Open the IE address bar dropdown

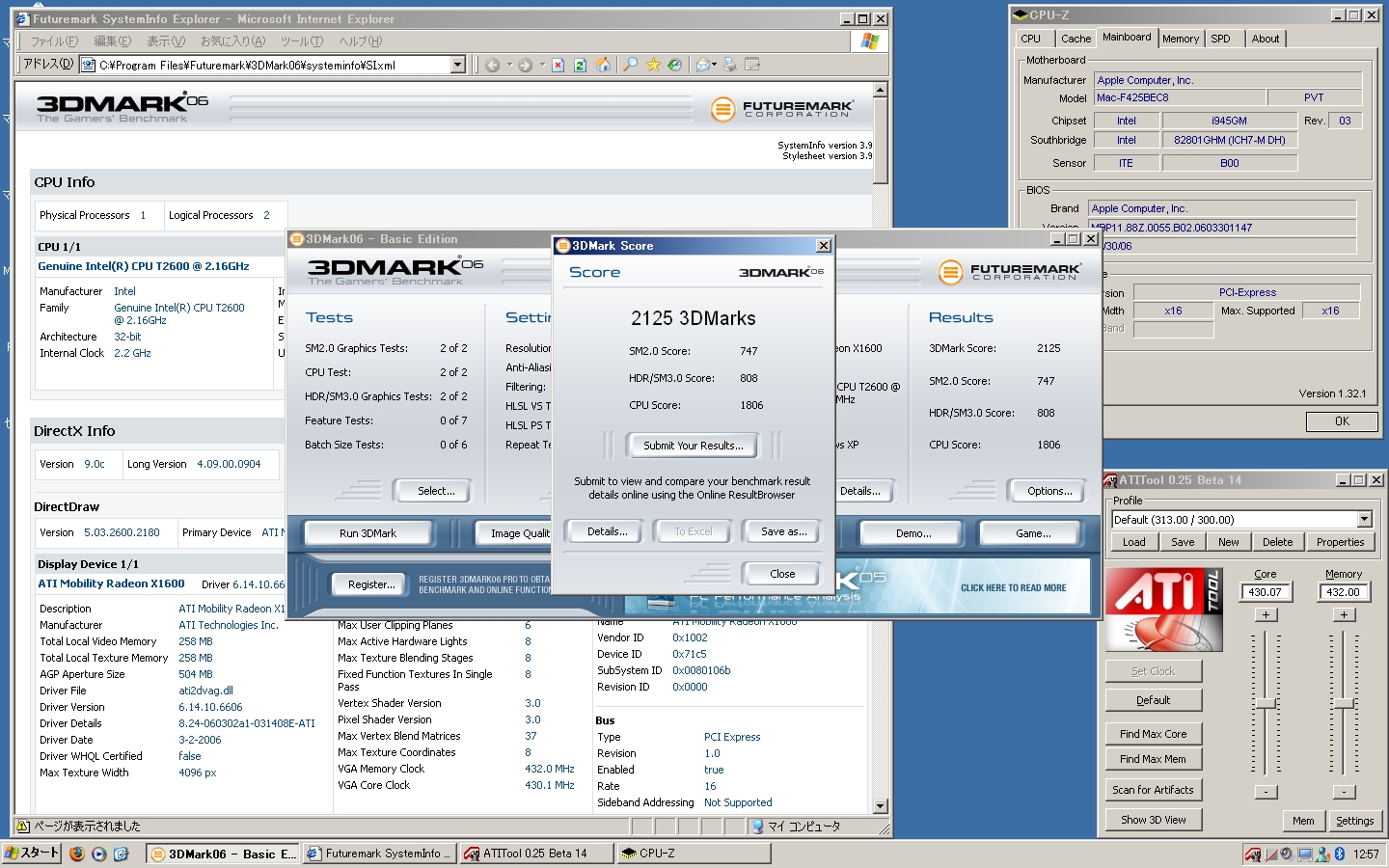pos(458,65)
